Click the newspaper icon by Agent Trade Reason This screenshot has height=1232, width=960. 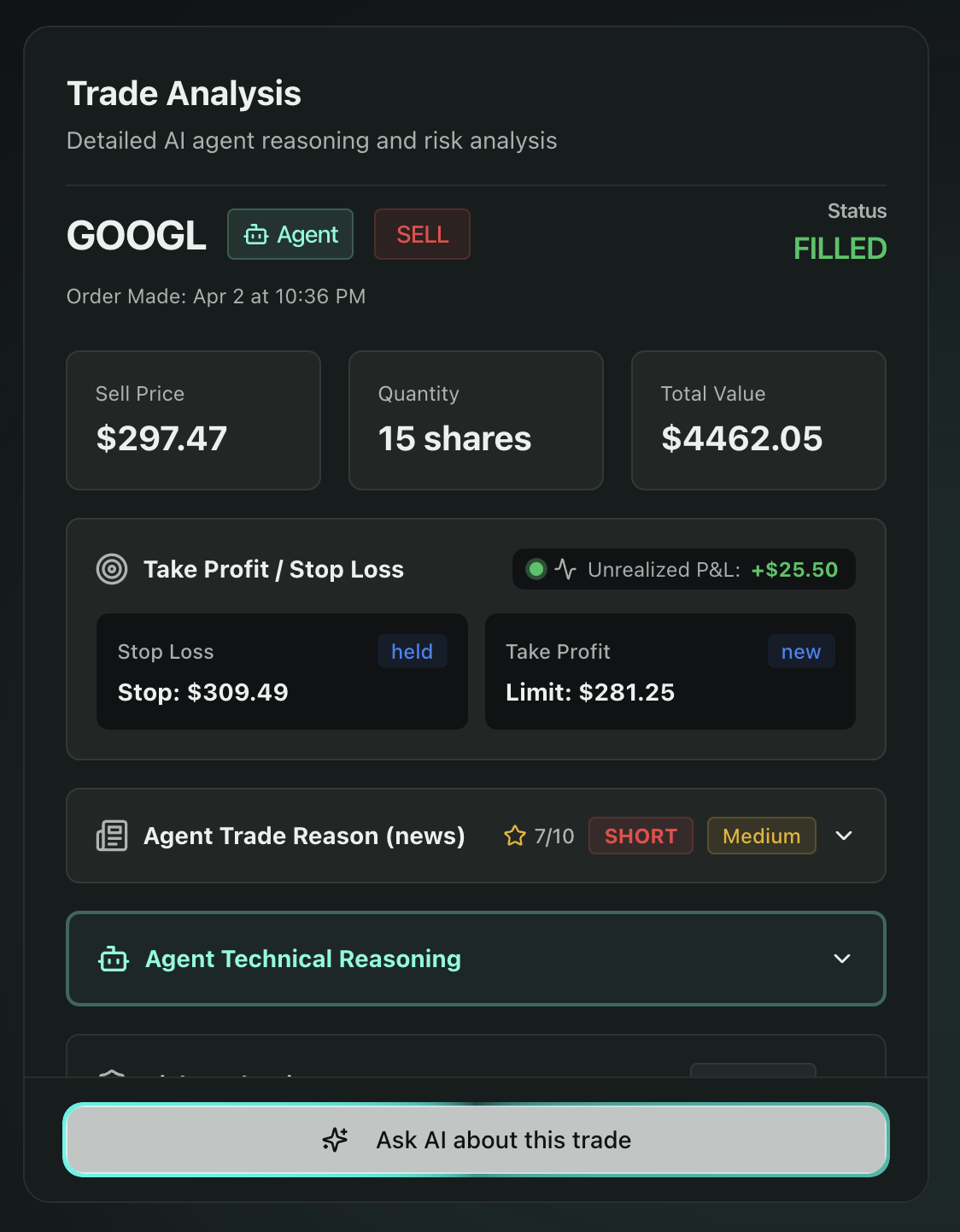112,836
